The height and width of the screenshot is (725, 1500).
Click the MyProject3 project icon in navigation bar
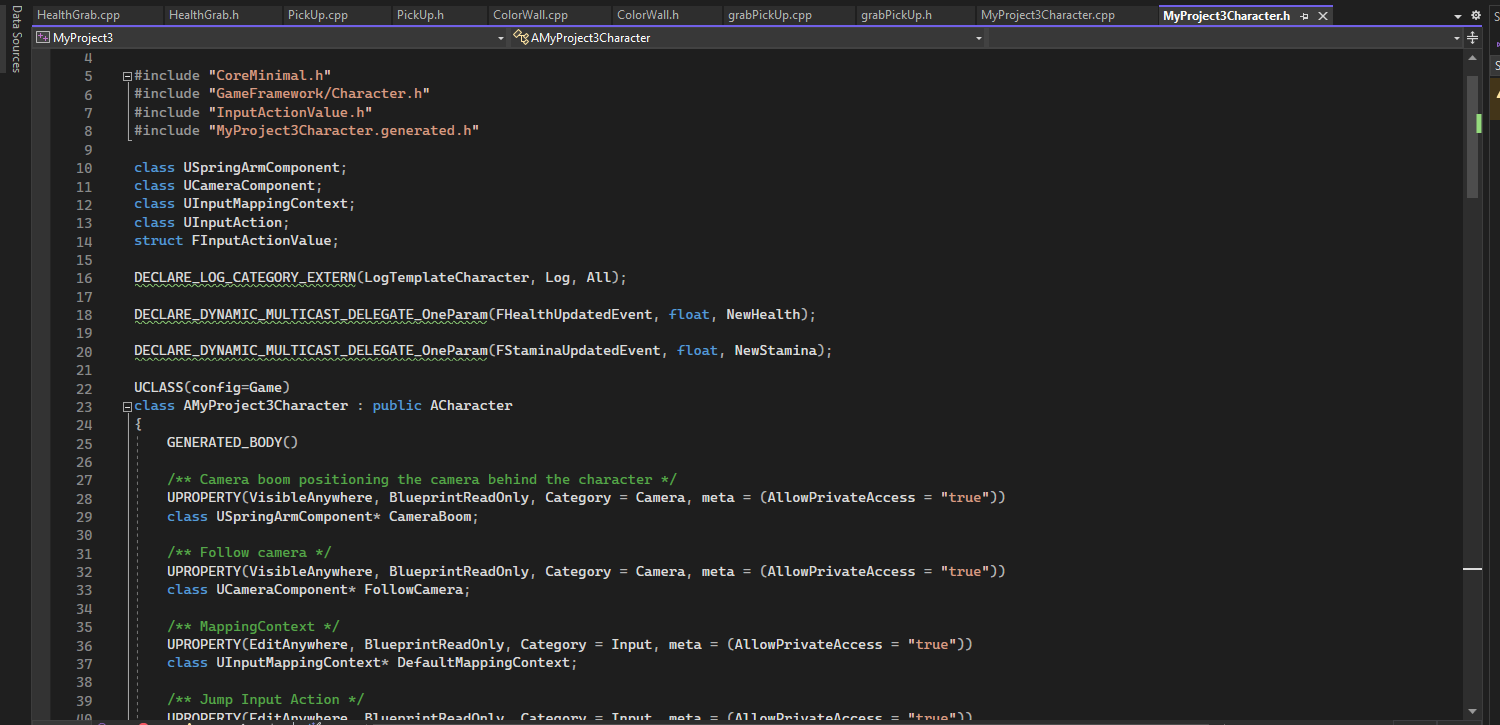[x=43, y=38]
